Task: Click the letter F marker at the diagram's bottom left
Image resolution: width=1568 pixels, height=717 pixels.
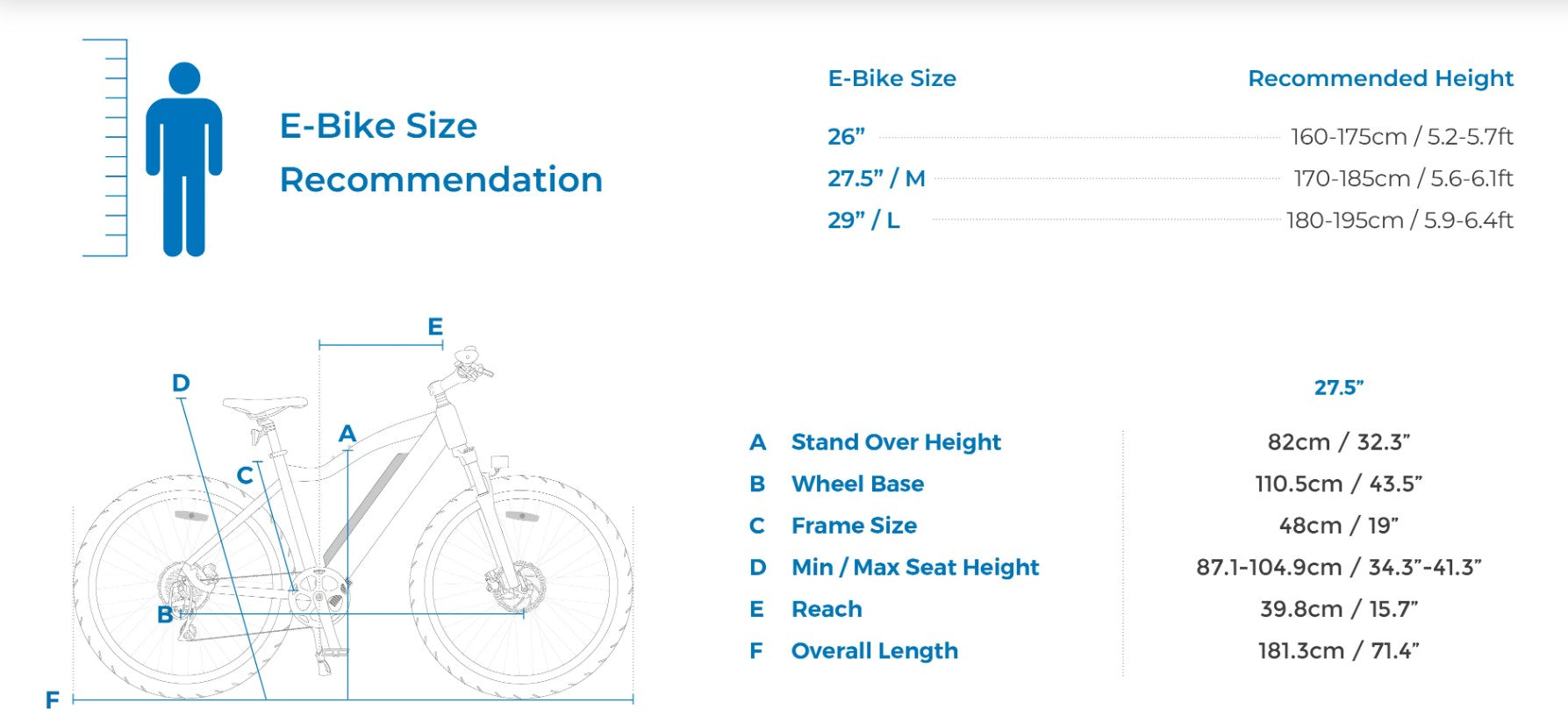Action: coord(53,699)
